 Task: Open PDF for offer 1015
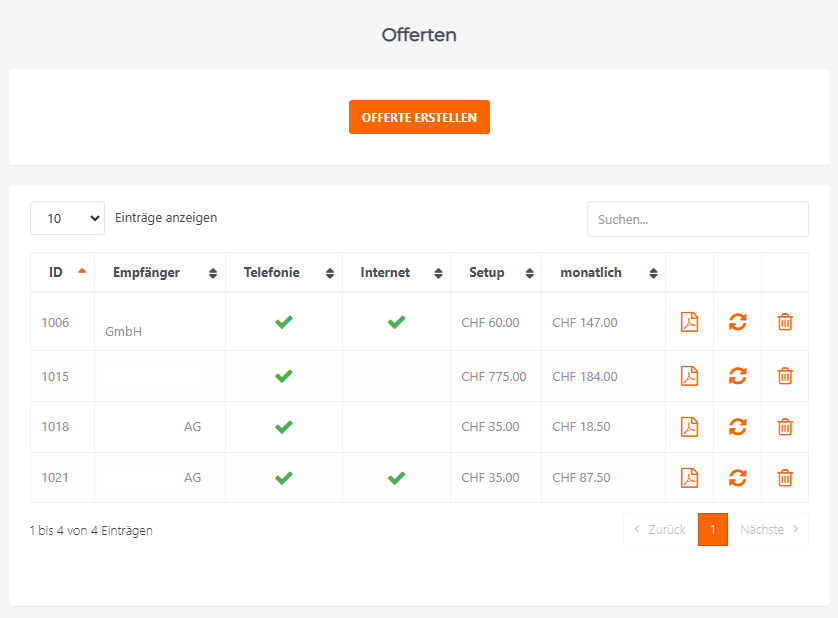(x=689, y=376)
